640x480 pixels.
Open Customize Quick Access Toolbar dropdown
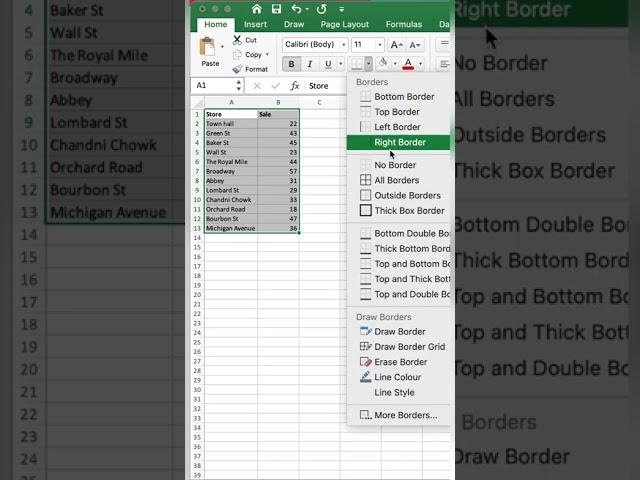[x=342, y=9]
